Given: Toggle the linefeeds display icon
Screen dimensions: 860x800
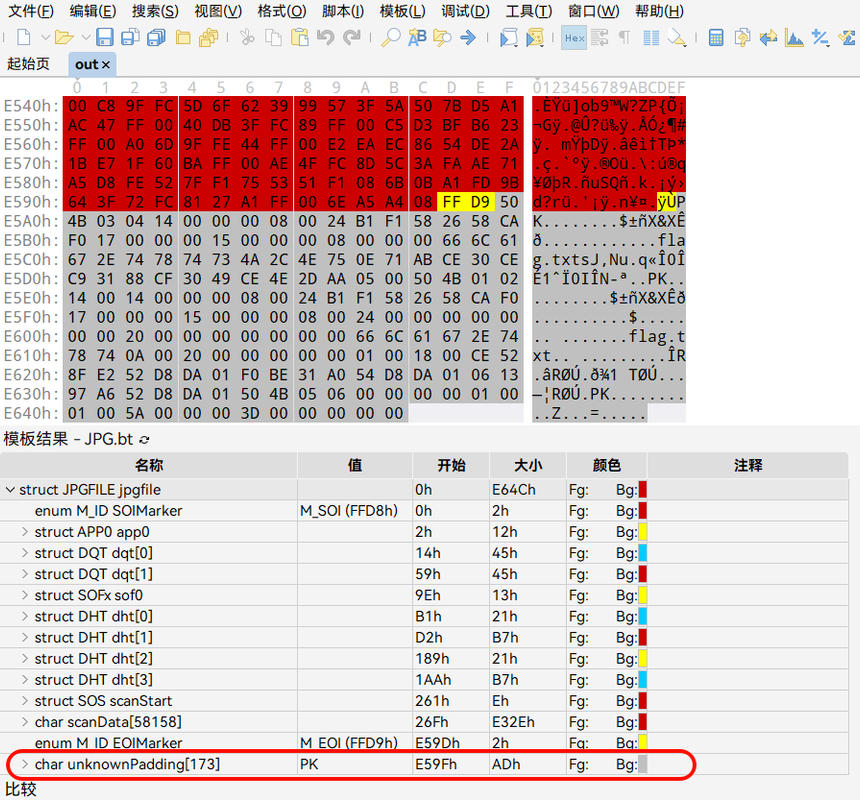Looking at the screenshot, I should tap(599, 37).
